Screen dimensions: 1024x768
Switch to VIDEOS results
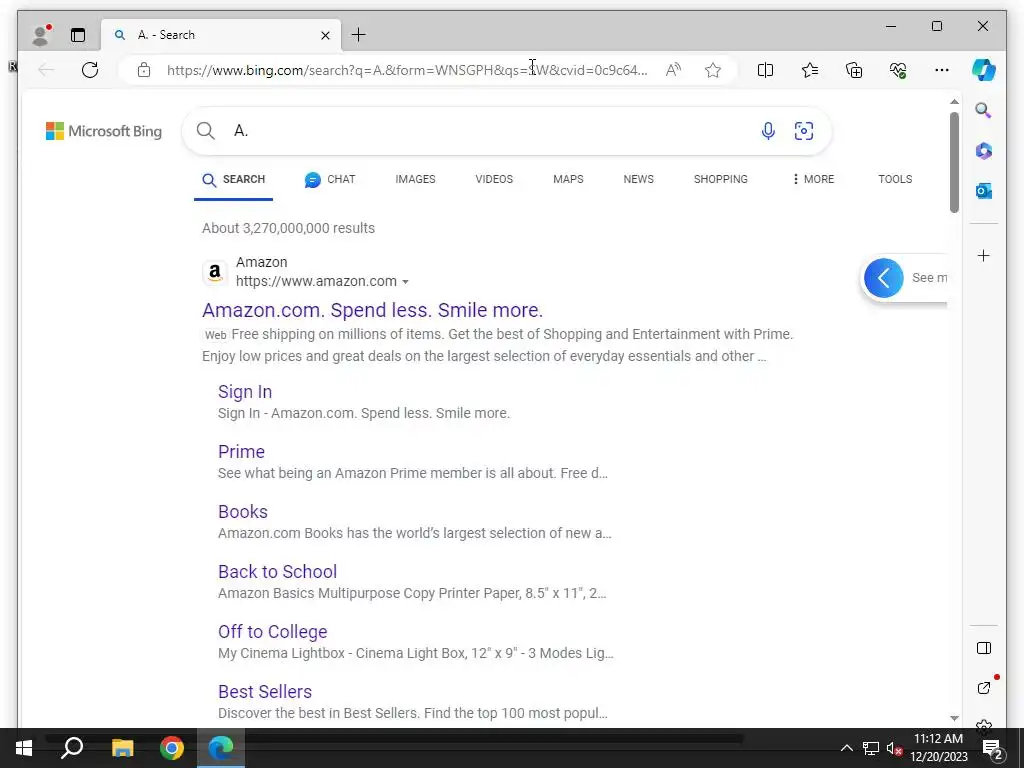[494, 180]
